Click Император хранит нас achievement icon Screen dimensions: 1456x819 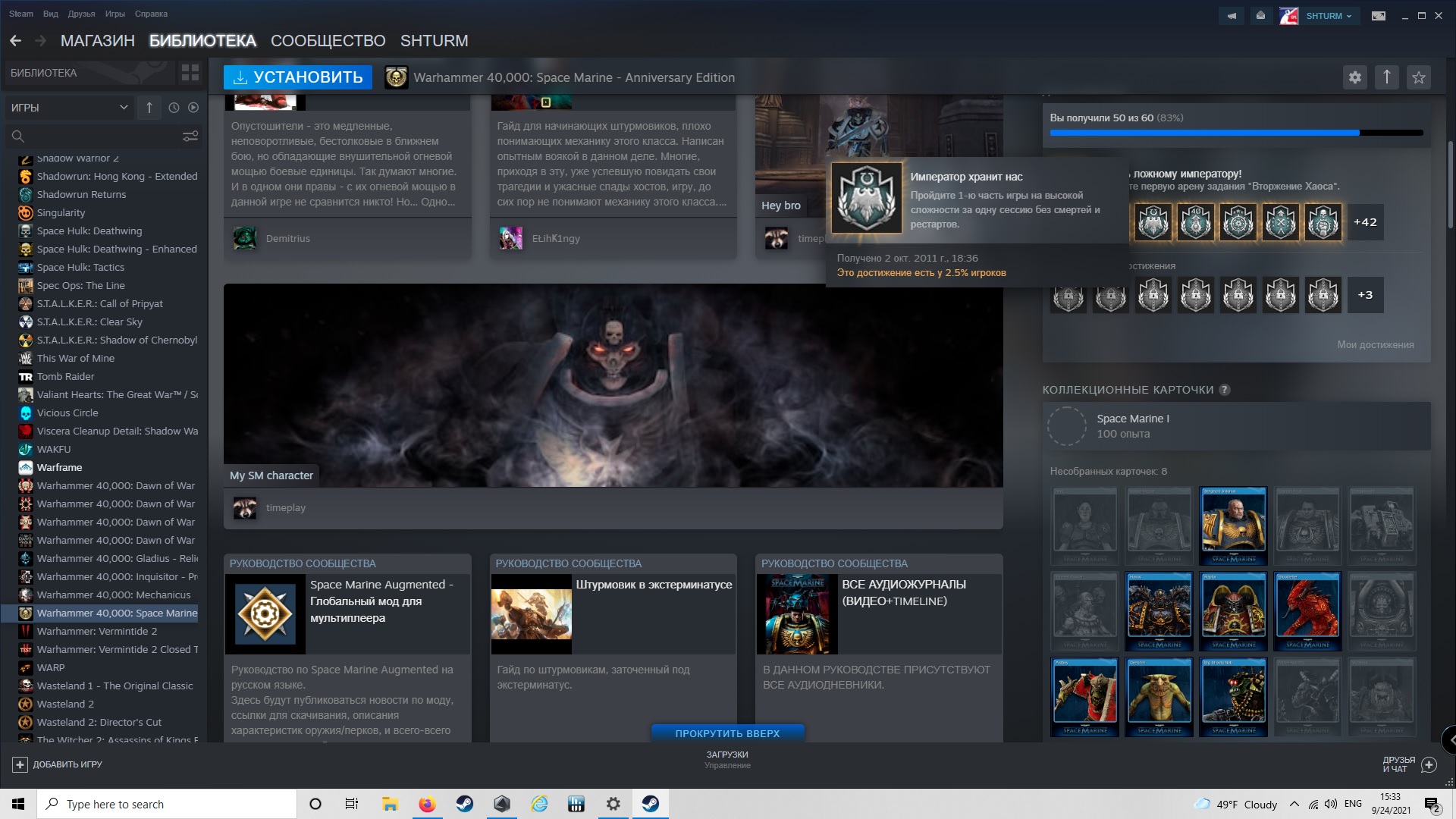click(867, 197)
